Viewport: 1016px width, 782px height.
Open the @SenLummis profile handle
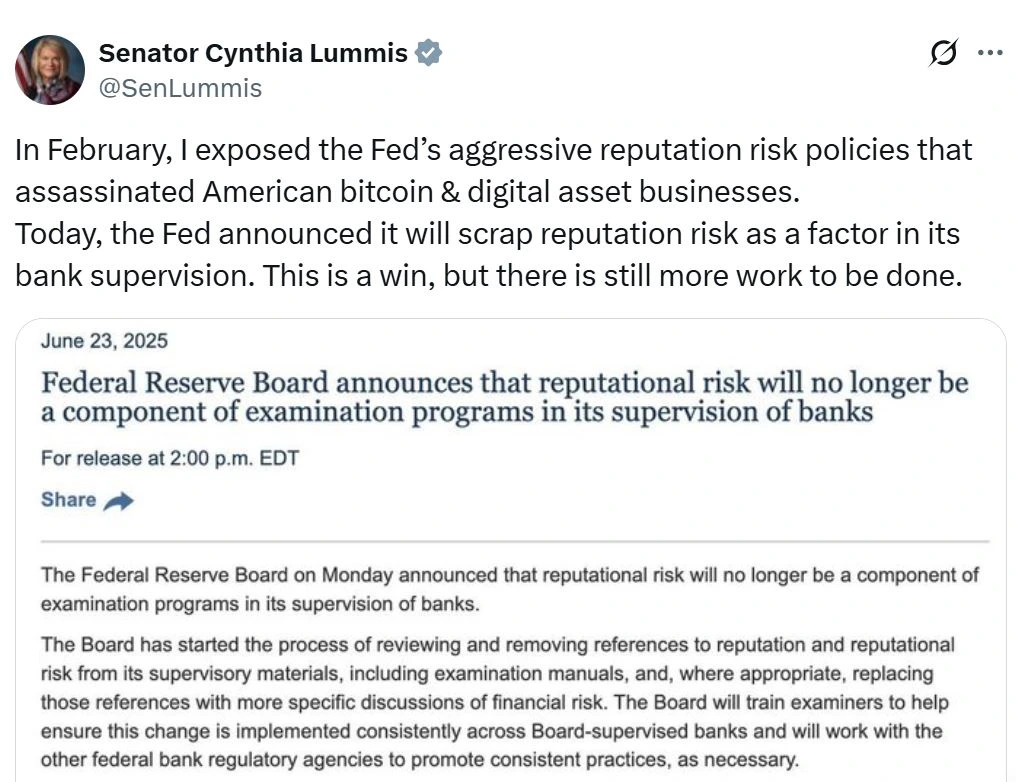click(x=179, y=88)
